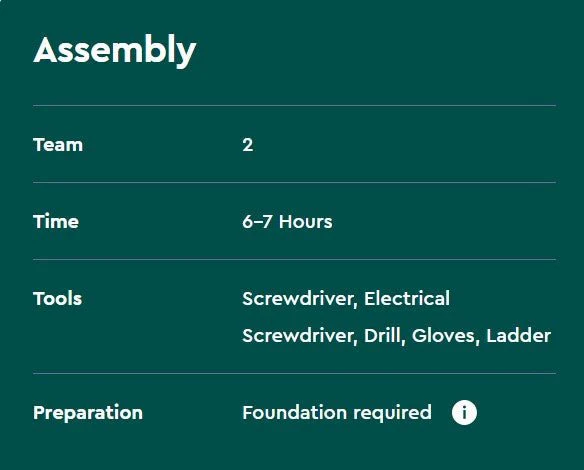Click the Foundation required text
The width and height of the screenshot is (584, 470).
click(337, 413)
